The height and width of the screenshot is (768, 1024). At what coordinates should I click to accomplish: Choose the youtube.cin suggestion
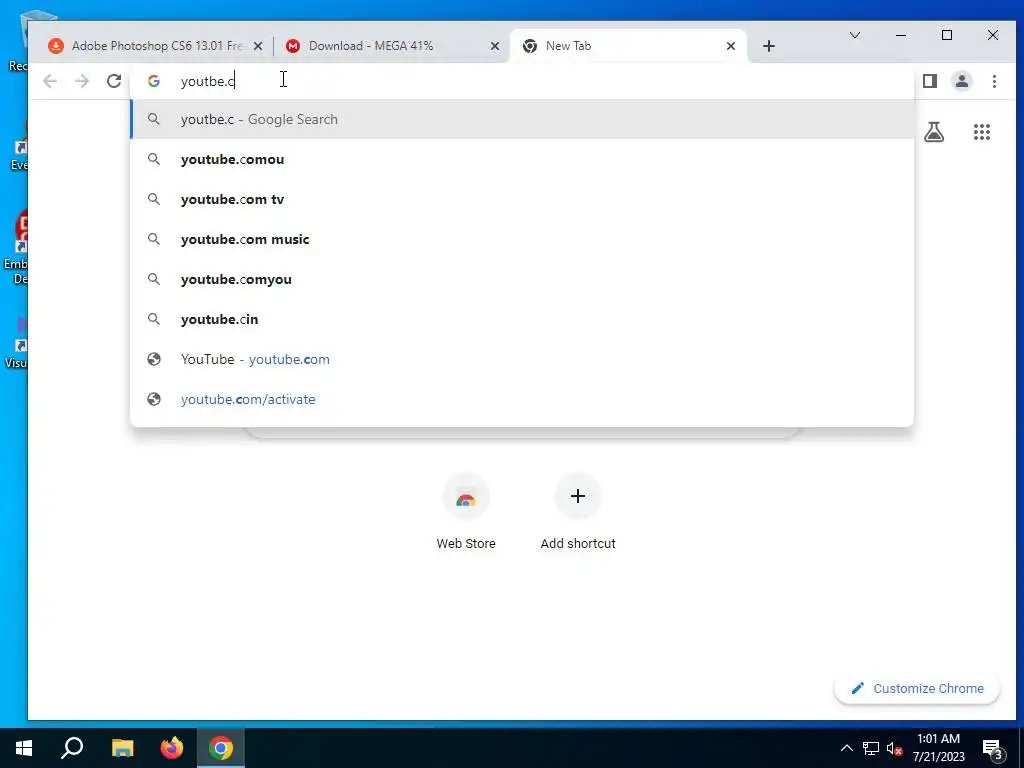coord(522,319)
